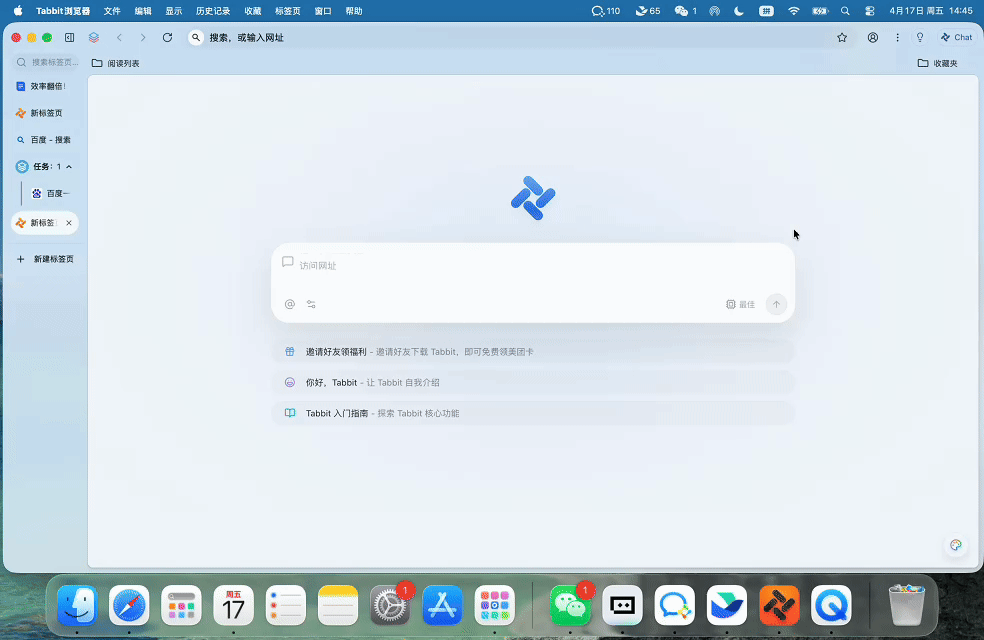Switch to the 效率翻倍 tab
This screenshot has height=640, width=984.
[45, 86]
